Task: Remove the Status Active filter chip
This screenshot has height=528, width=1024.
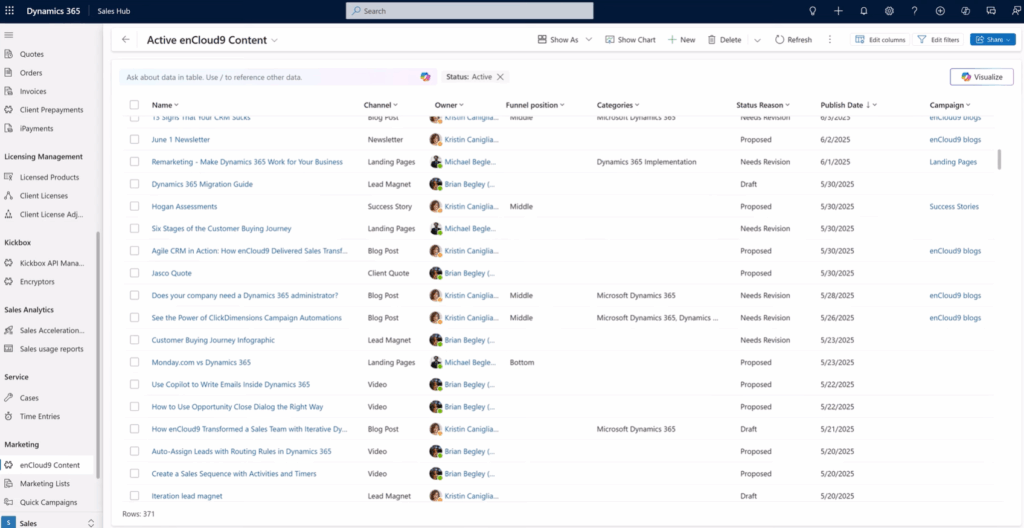Action: click(x=500, y=77)
